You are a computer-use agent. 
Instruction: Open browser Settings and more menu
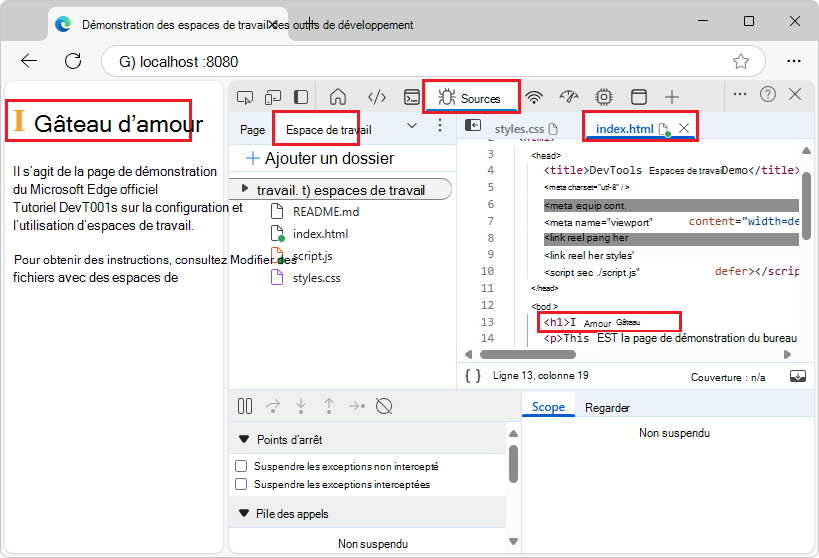pos(794,61)
